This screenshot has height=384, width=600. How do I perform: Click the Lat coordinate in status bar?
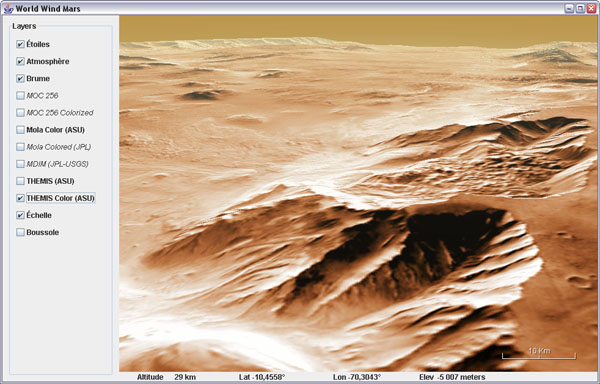[x=262, y=377]
